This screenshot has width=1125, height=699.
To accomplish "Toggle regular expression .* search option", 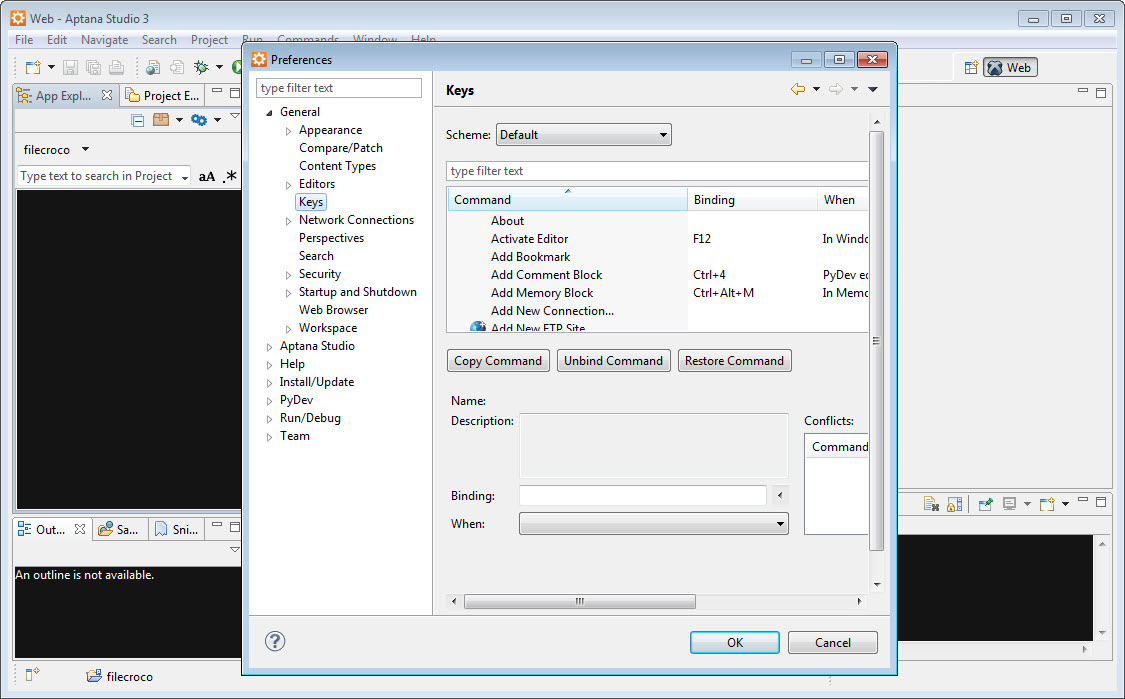I will point(230,177).
